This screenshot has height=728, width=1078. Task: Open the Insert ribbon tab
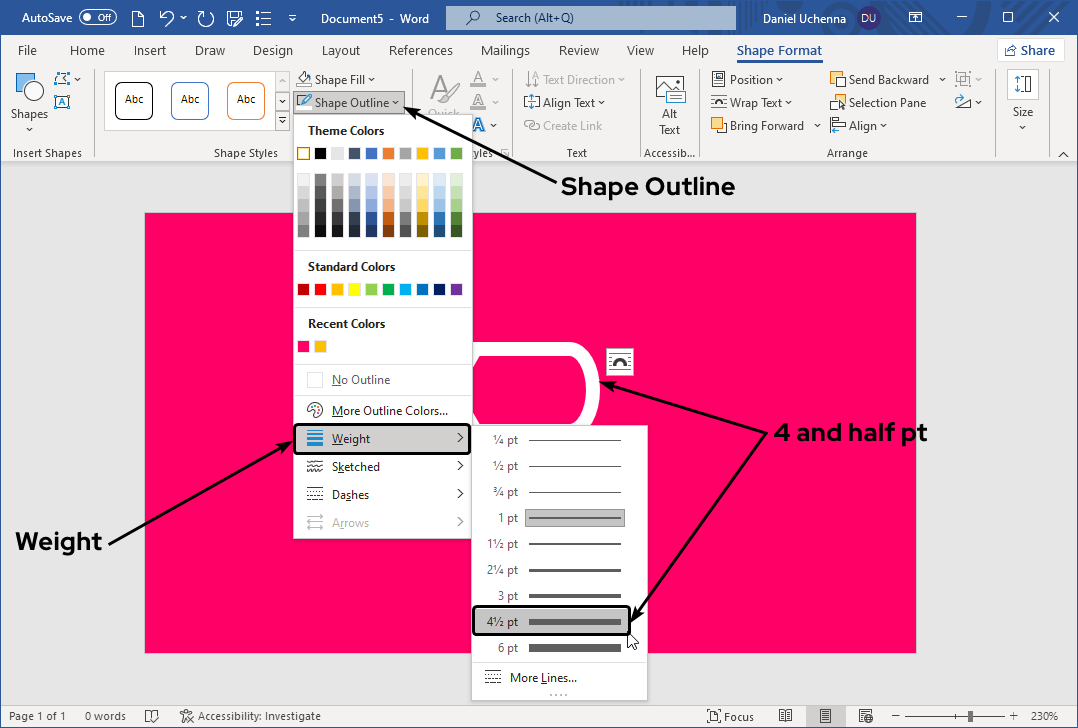pos(150,51)
